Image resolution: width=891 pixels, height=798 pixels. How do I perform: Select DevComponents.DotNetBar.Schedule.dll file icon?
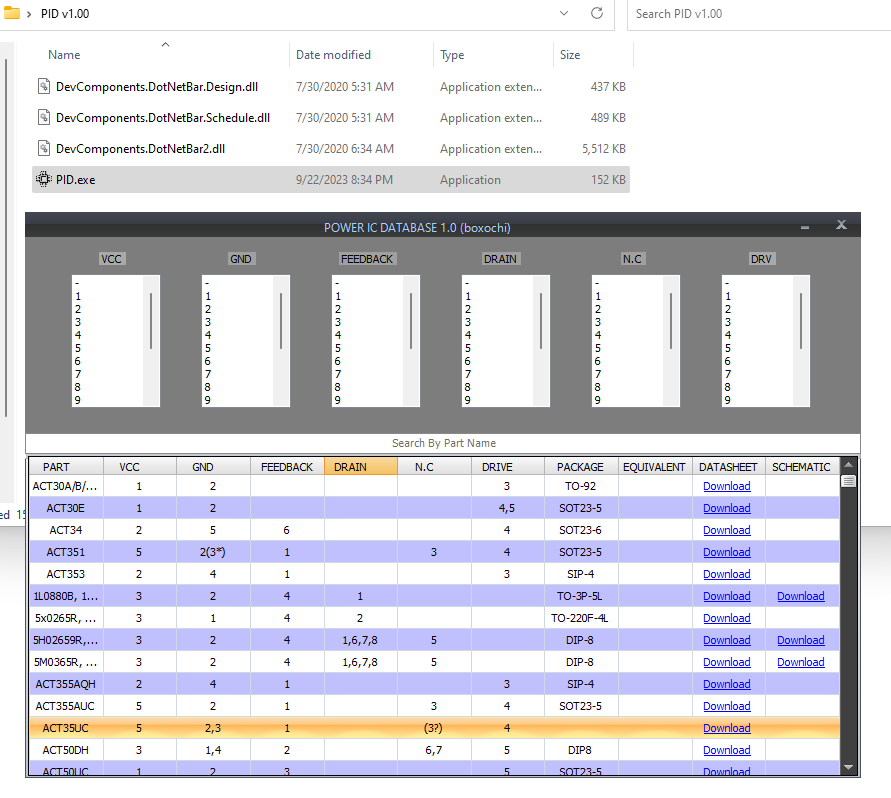pos(44,118)
